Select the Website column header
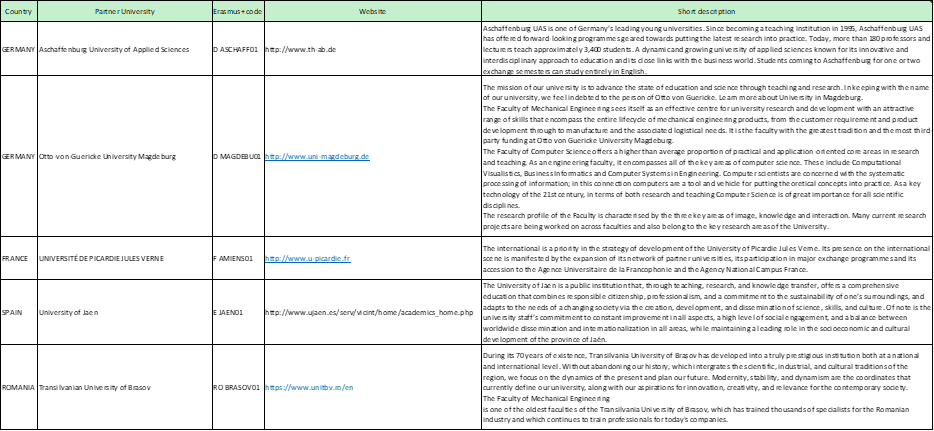This screenshot has width=934, height=431. tap(372, 11)
